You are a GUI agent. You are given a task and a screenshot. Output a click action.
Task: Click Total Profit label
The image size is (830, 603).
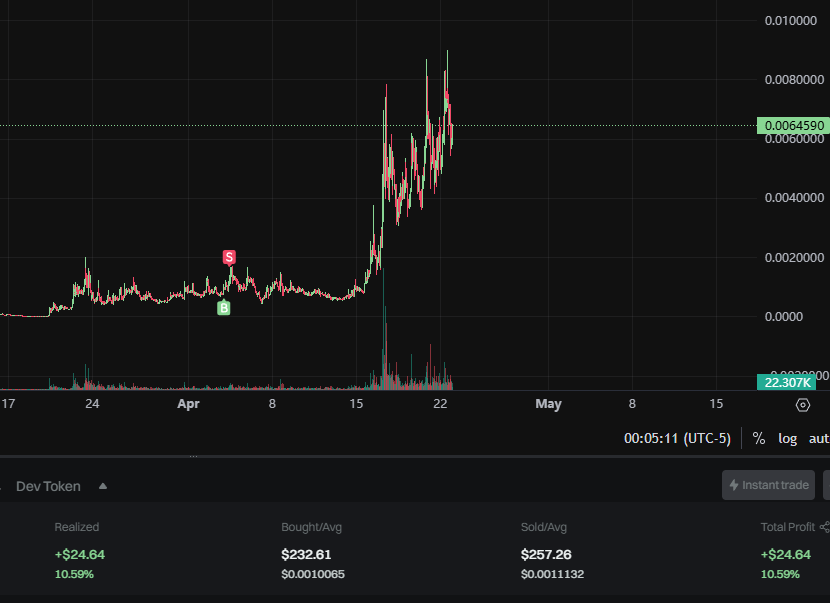788,527
